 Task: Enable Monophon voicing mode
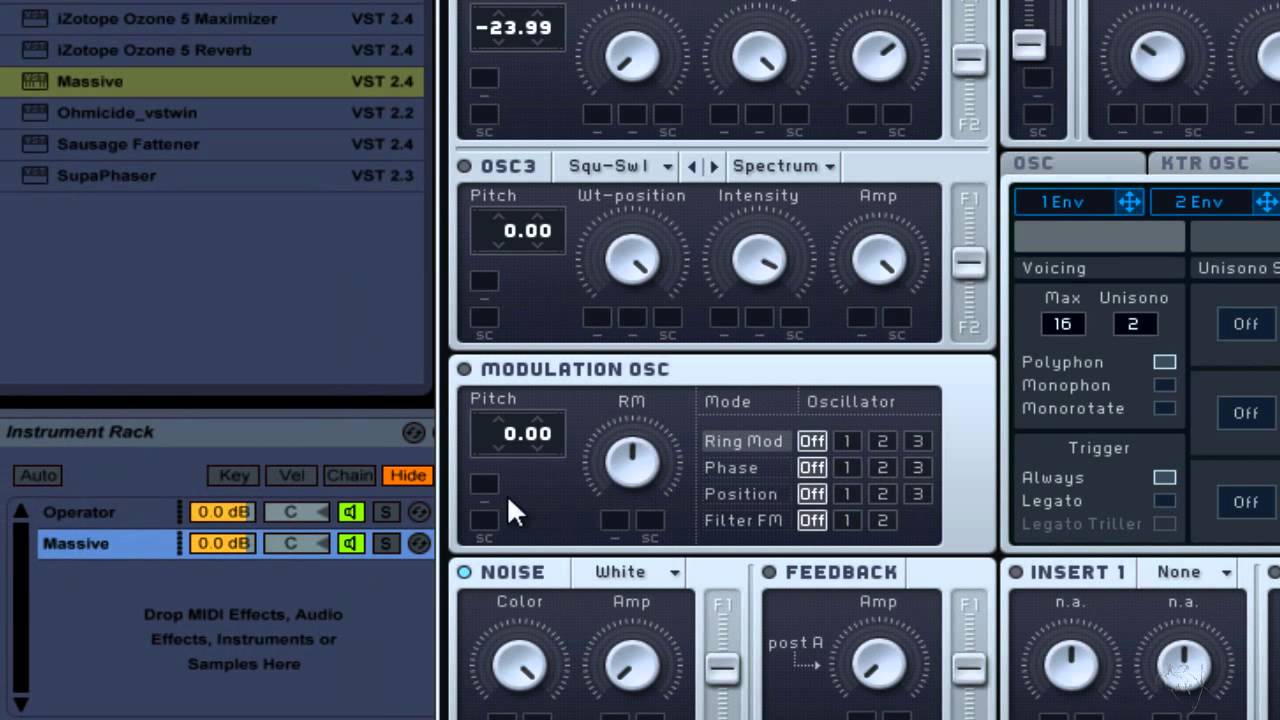click(1164, 385)
